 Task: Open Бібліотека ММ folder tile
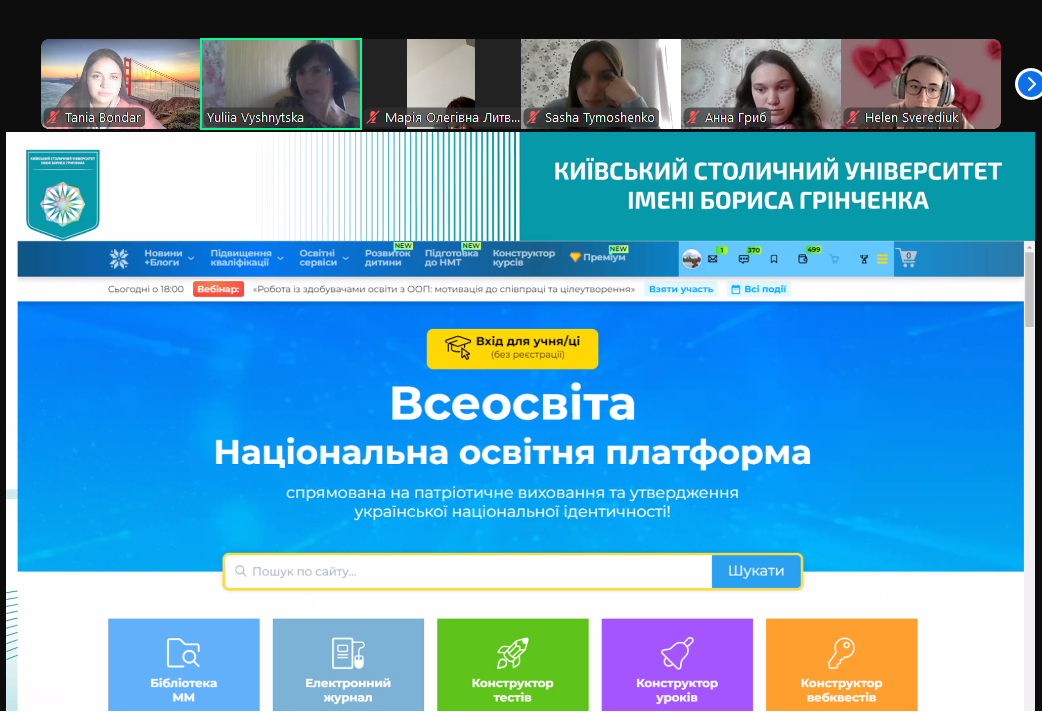coord(183,664)
